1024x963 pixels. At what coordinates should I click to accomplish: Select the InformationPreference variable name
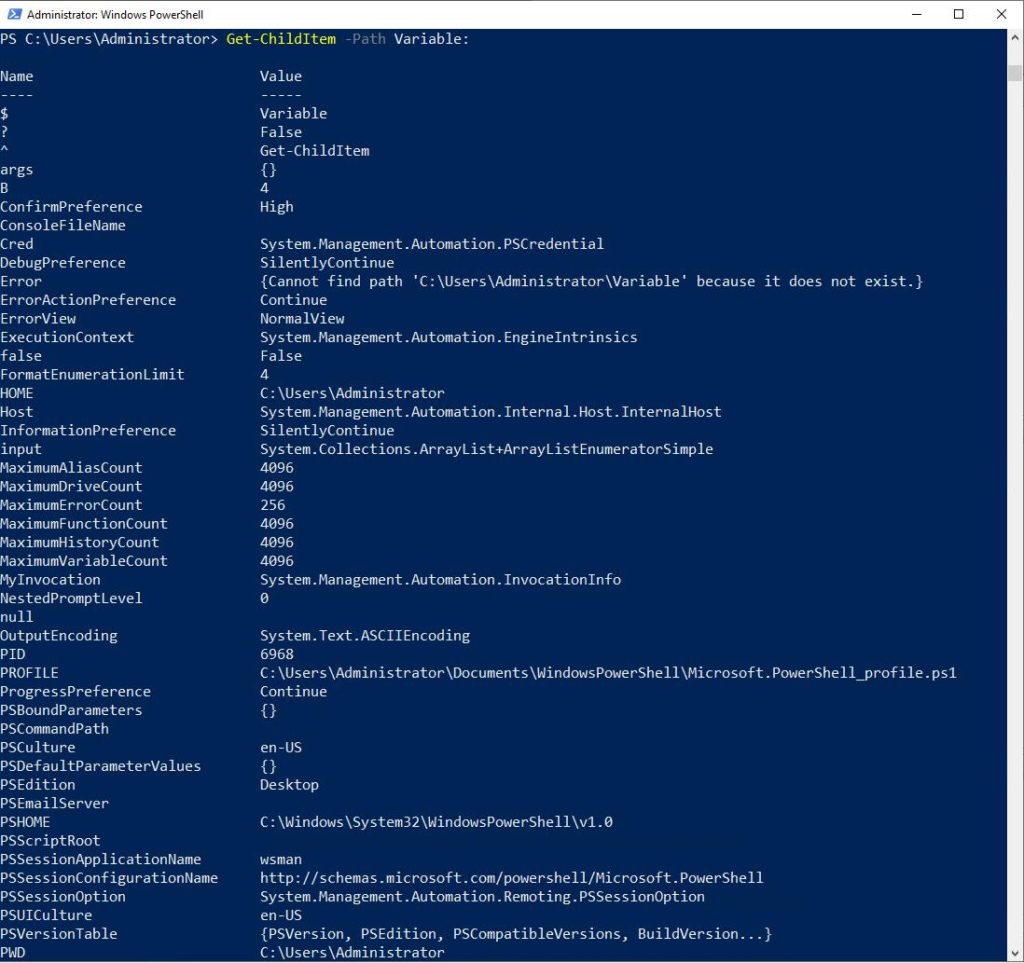tap(88, 431)
